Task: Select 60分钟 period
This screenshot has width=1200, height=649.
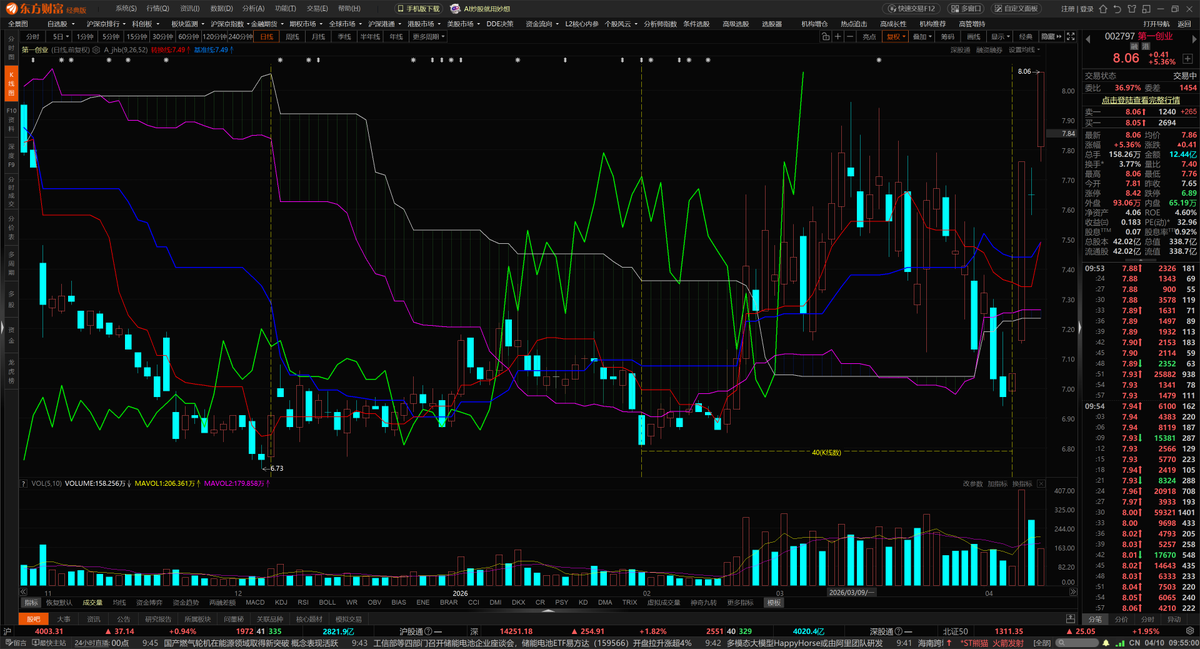Action: (x=187, y=36)
